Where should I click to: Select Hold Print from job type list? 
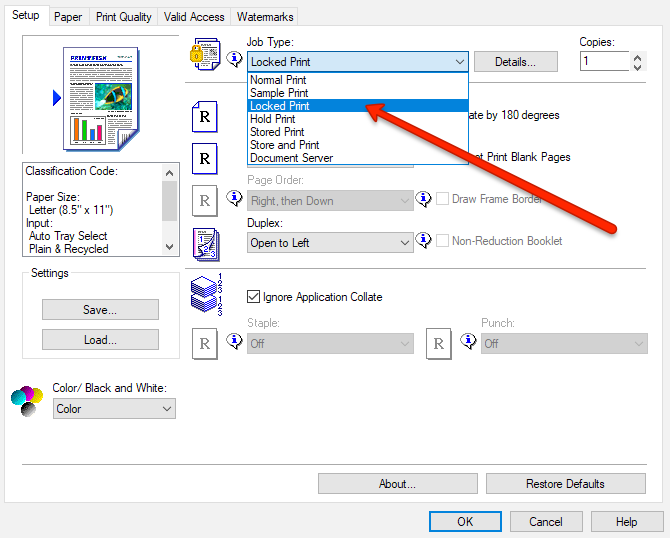pyautogui.click(x=273, y=119)
